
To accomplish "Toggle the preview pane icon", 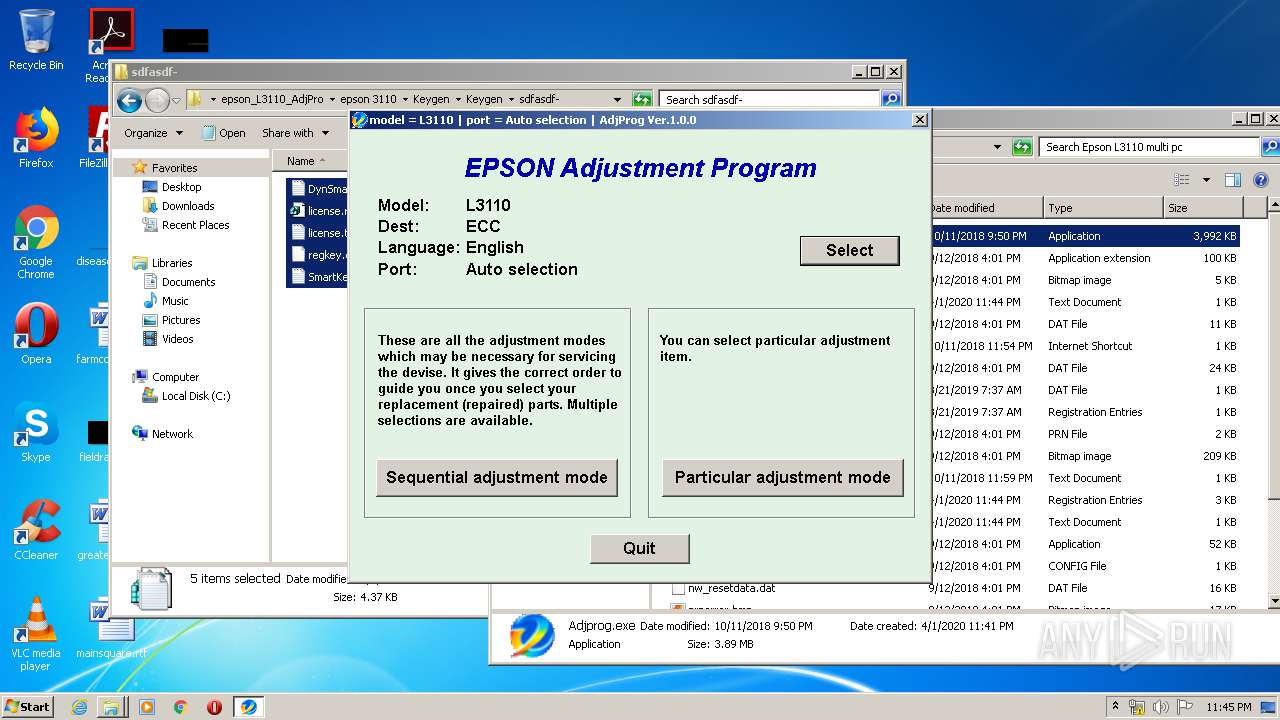I will pos(1233,180).
